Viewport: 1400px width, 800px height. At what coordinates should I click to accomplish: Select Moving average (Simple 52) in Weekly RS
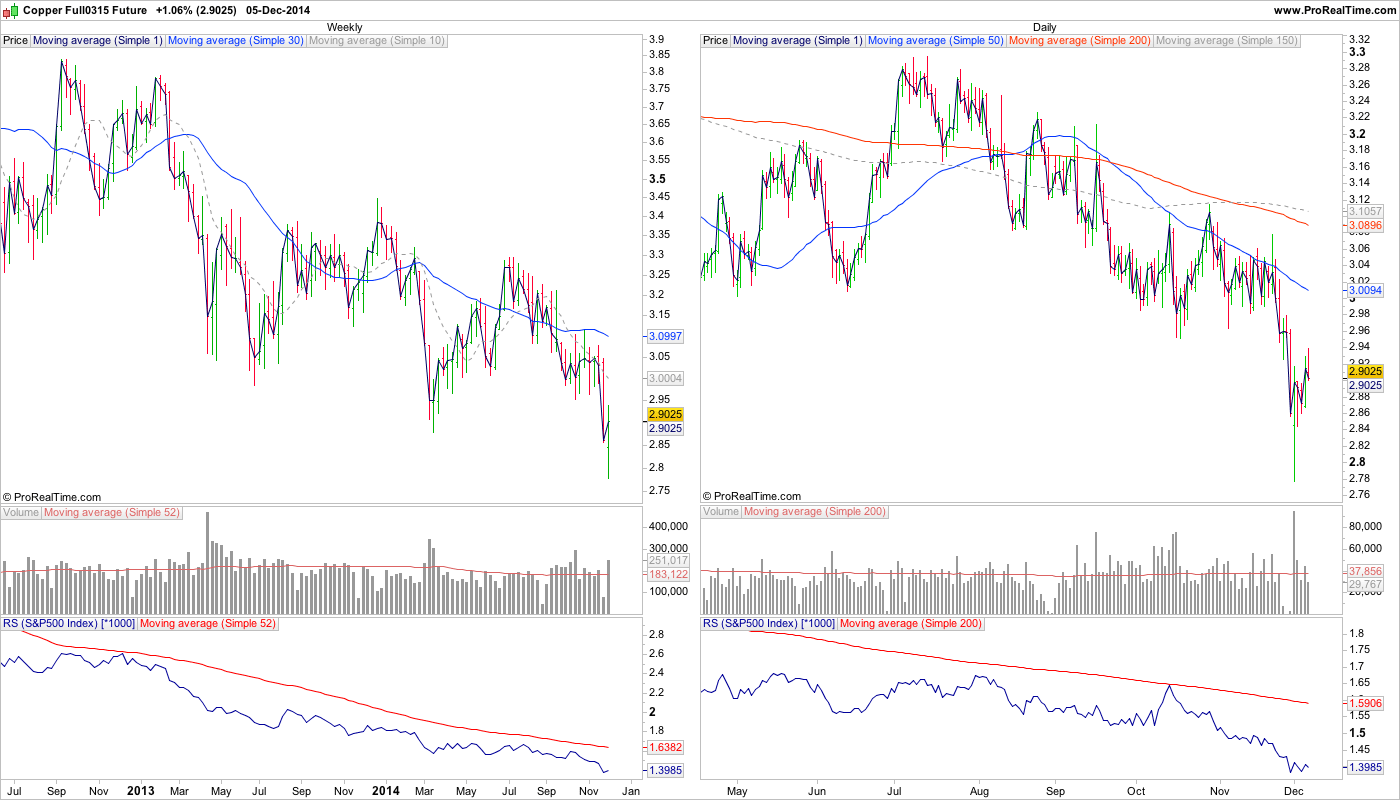tap(207, 624)
